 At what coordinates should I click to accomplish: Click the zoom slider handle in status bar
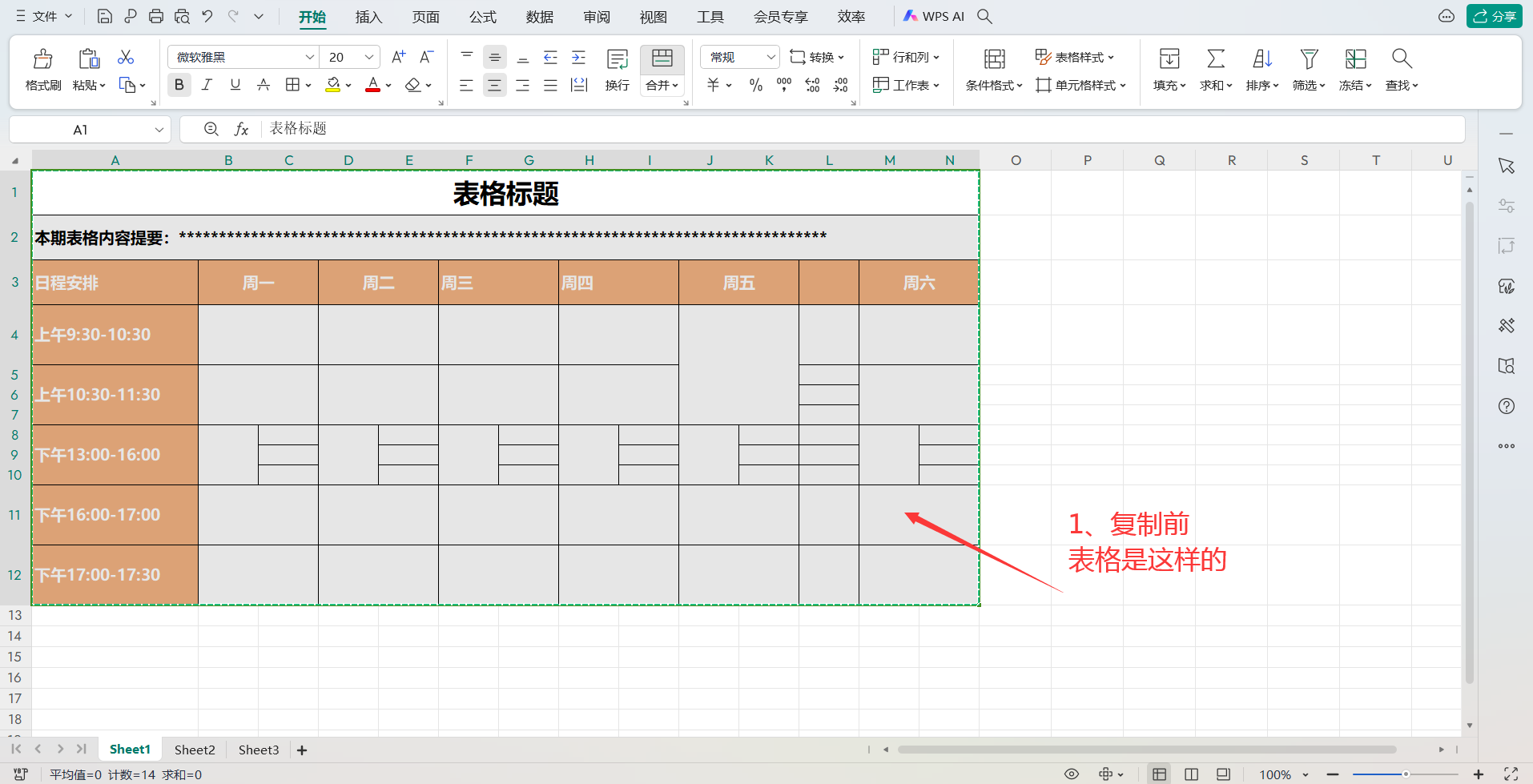click(1406, 774)
